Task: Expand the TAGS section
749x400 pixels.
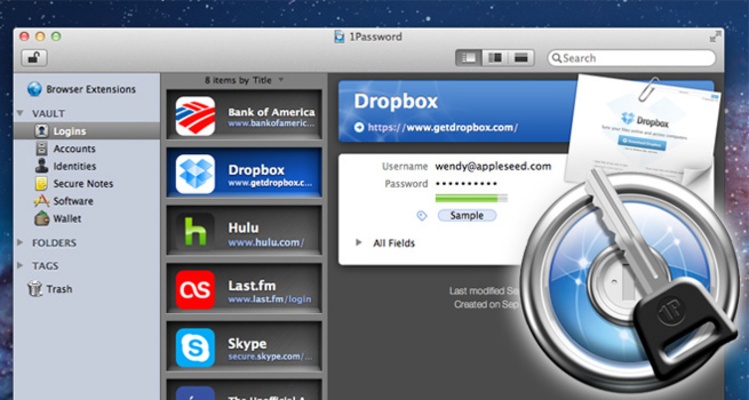Action: point(20,266)
